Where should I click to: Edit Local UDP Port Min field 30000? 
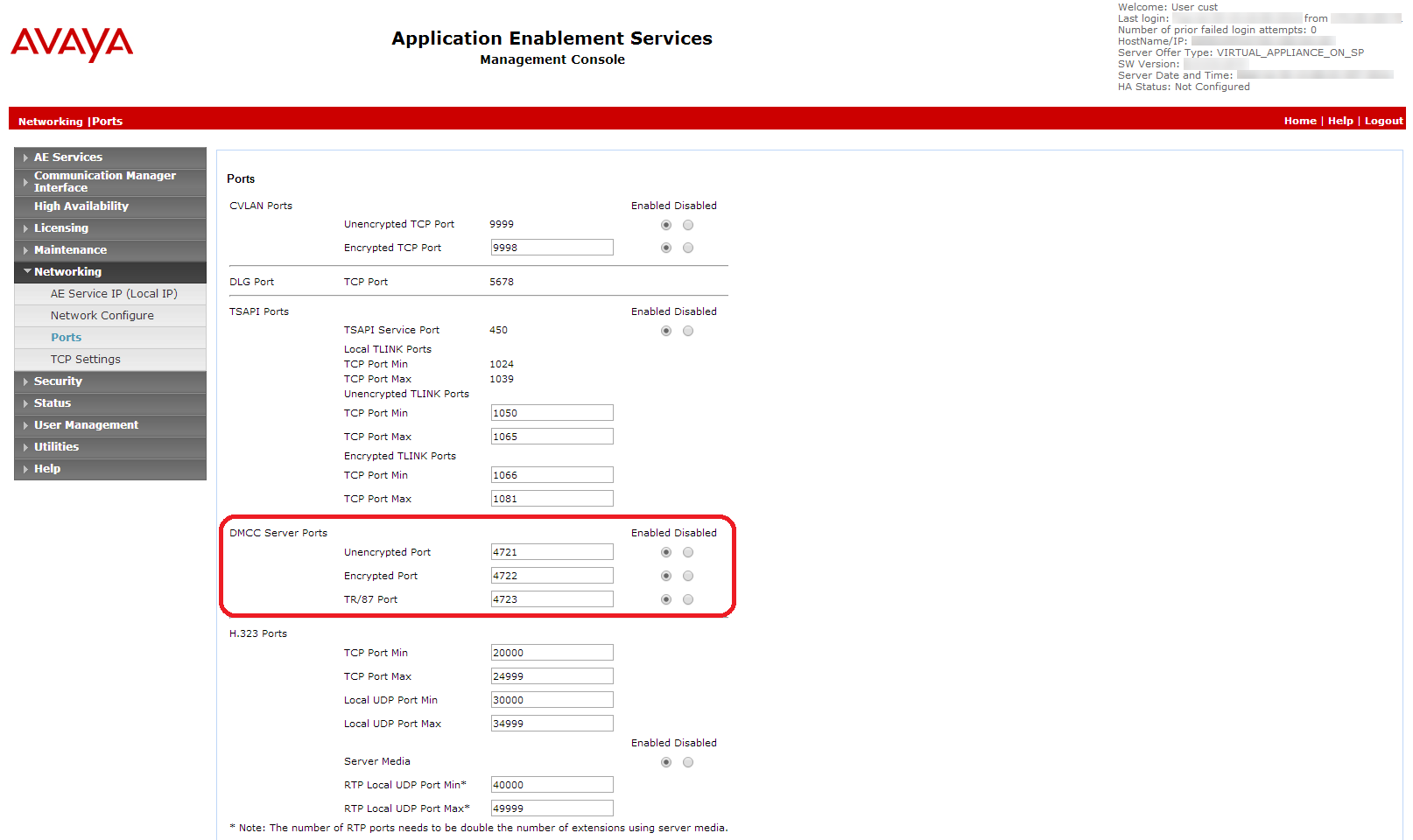point(552,700)
